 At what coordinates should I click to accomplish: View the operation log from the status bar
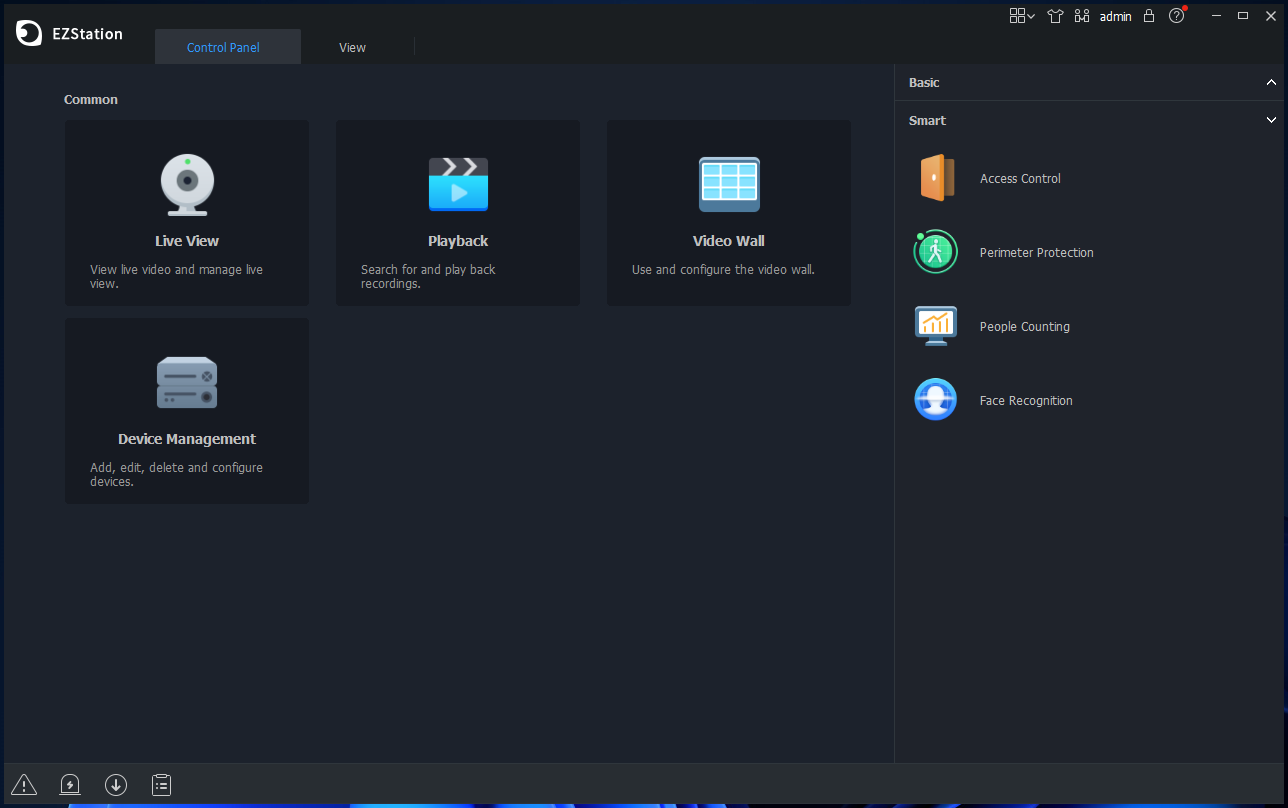click(161, 785)
